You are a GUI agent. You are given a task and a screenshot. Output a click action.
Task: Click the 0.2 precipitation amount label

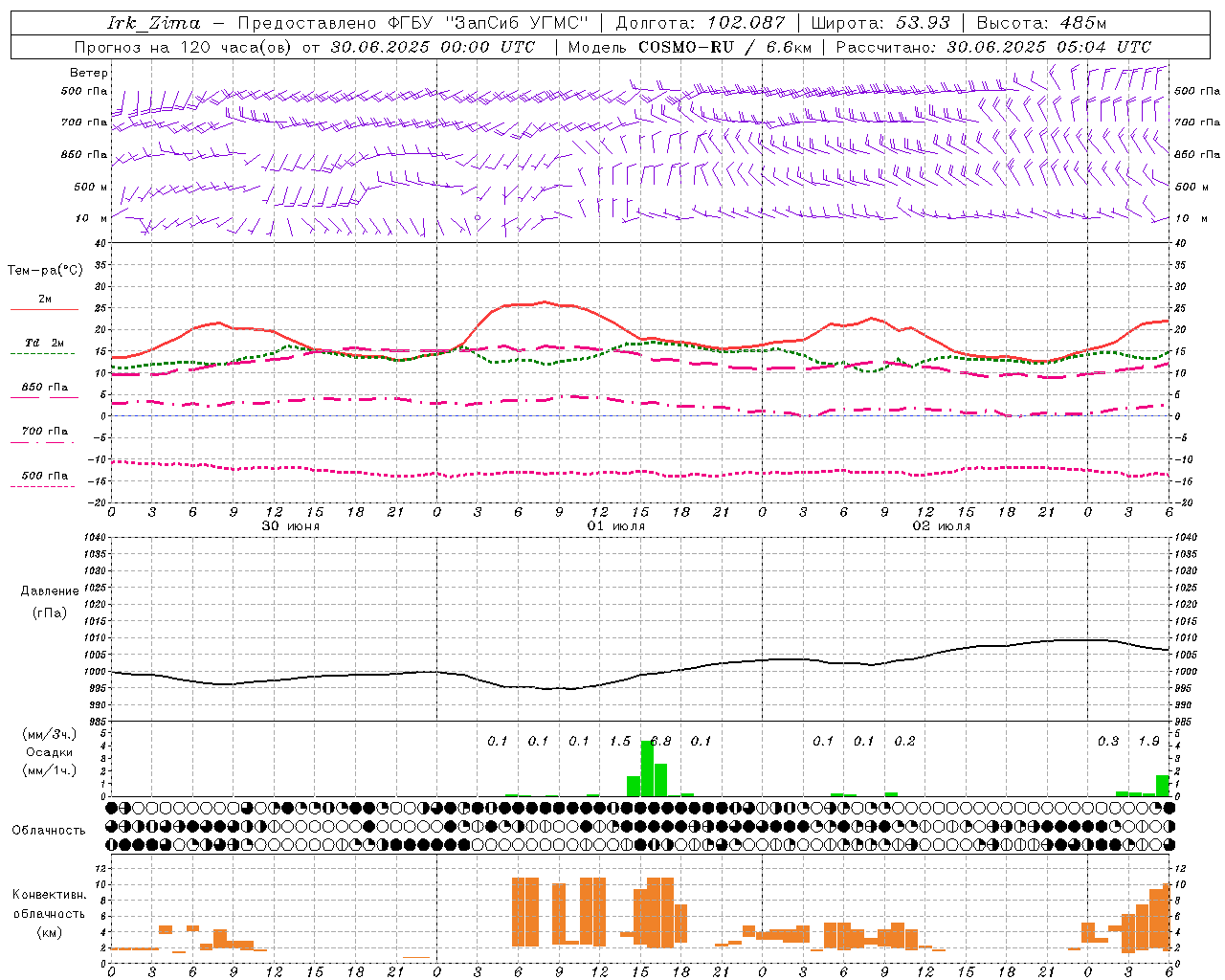pos(904,741)
